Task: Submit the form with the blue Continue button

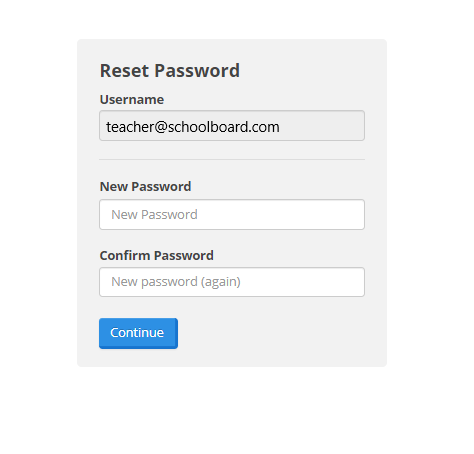Action: [138, 333]
